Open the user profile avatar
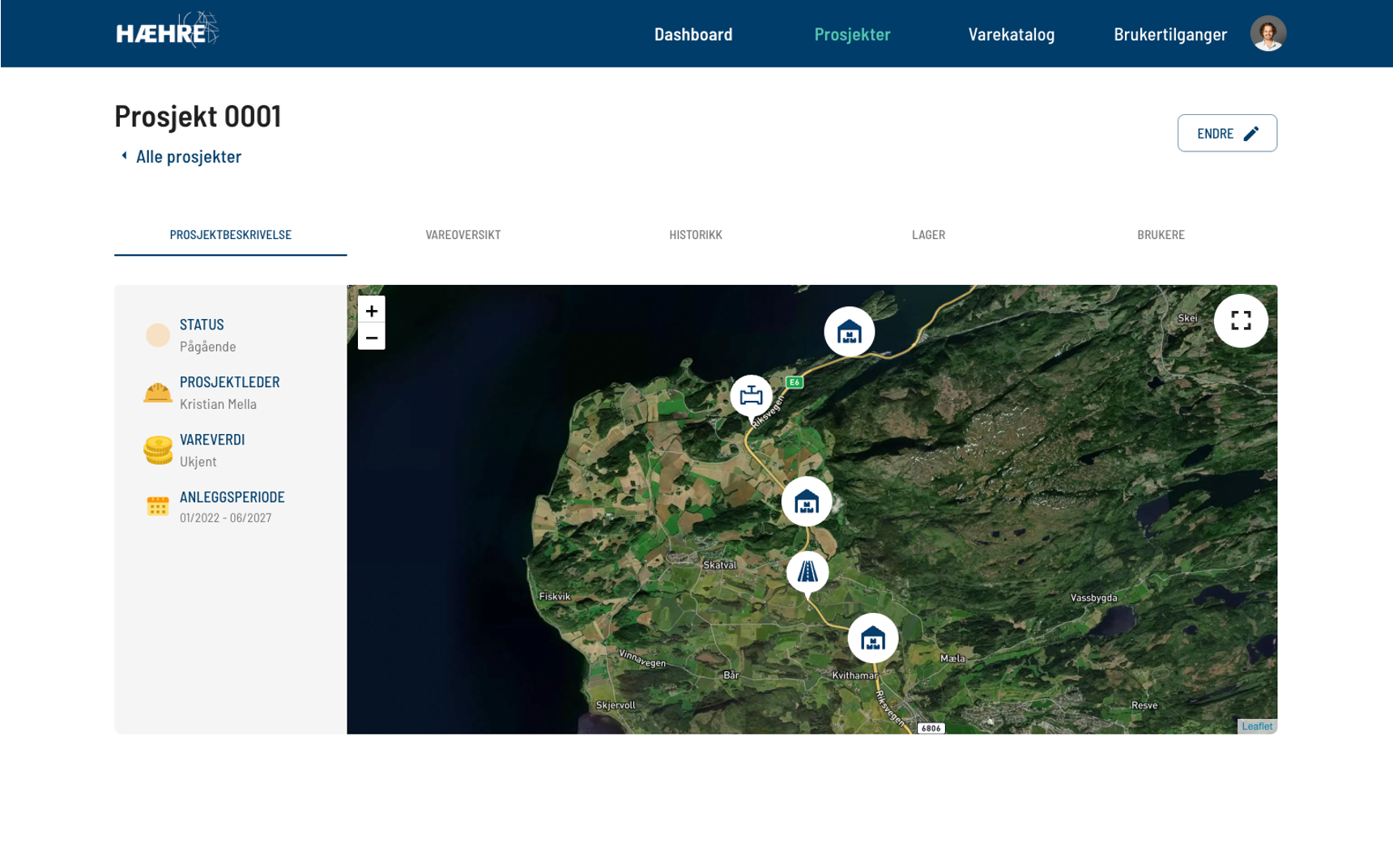This screenshot has height=868, width=1393. [x=1267, y=34]
